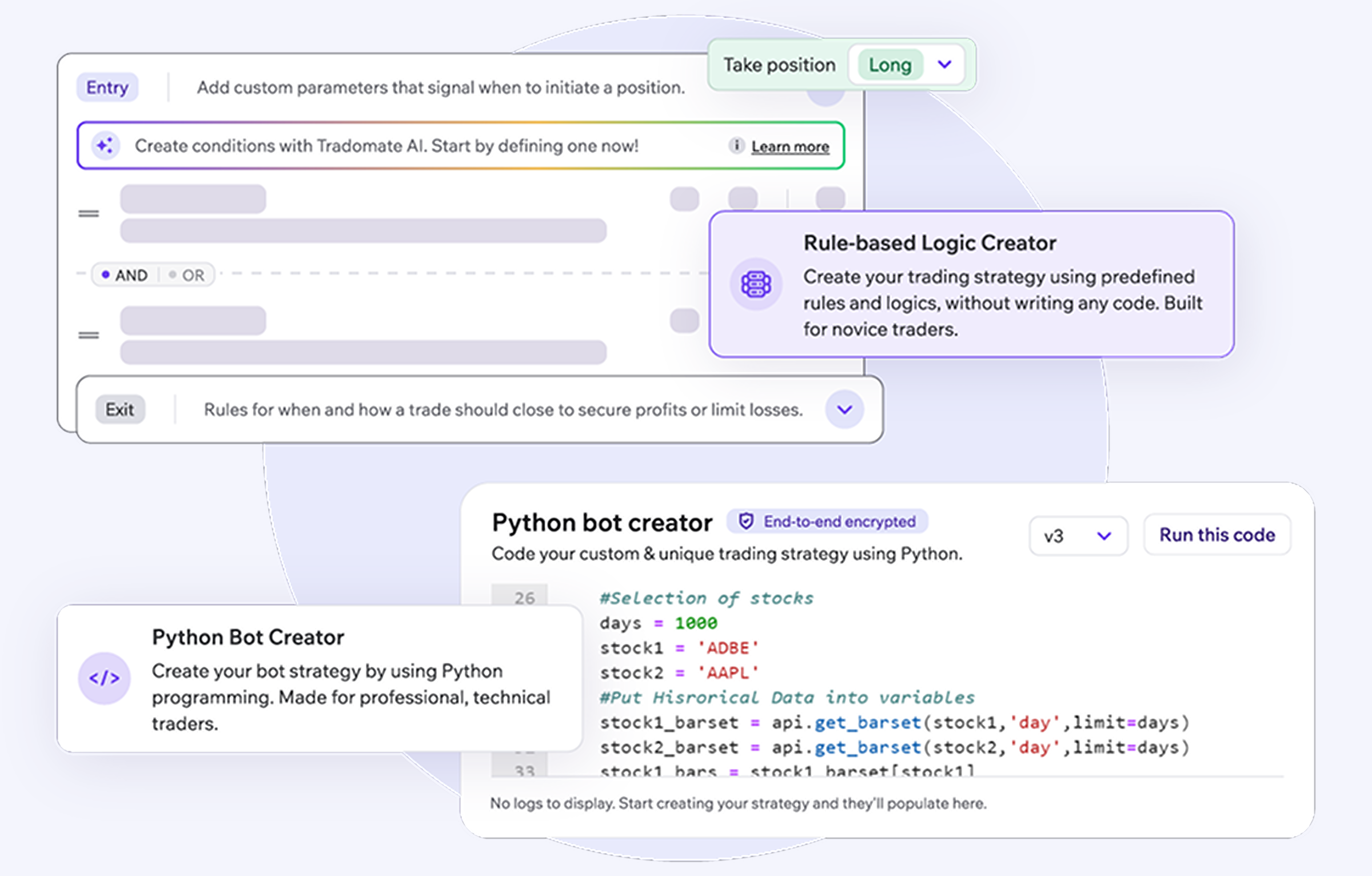Click the End-to-end encrypted shield icon
The height and width of the screenshot is (876, 1372).
(745, 521)
